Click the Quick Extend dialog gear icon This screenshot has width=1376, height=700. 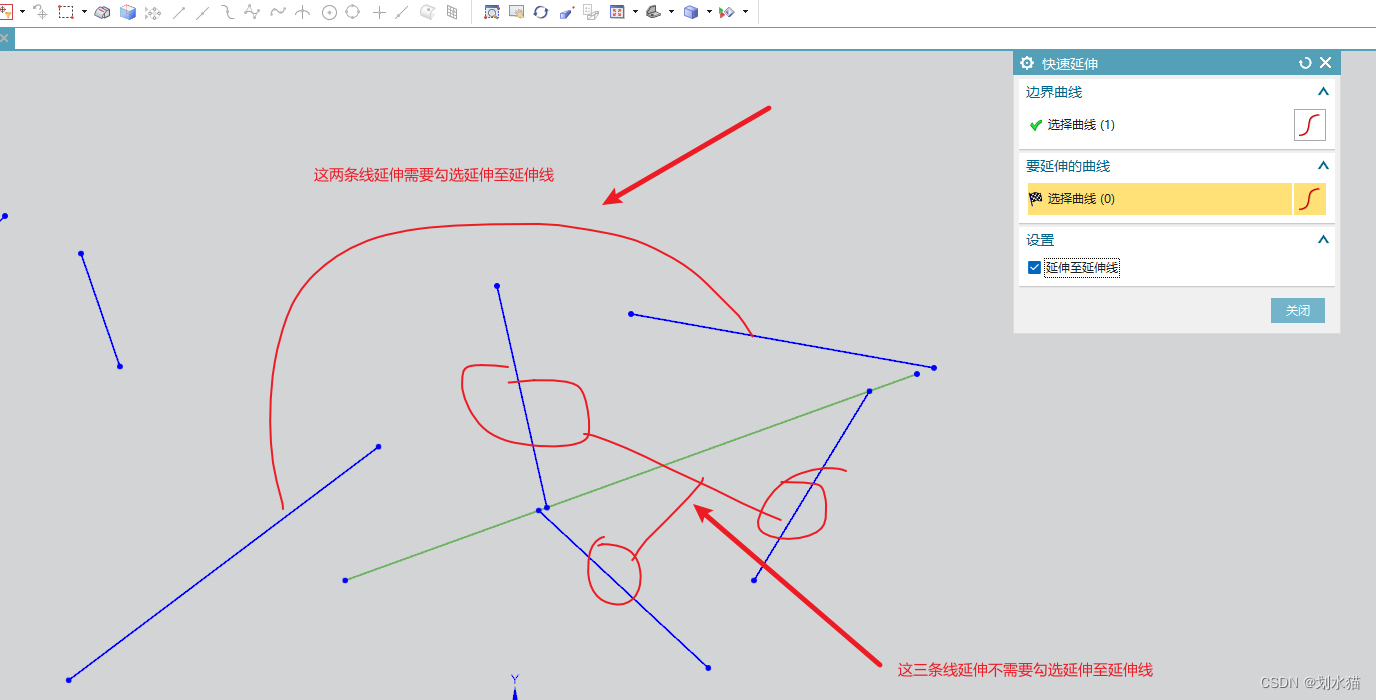tap(1027, 62)
